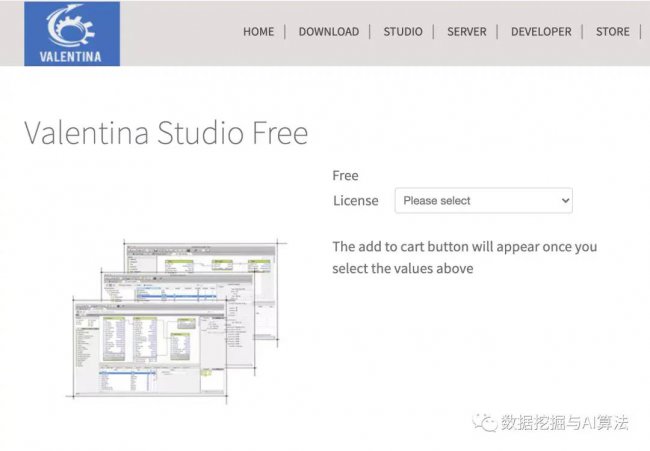Click the chevron arrow of License dropdown
Screen dimensions: 650x451
(565, 201)
